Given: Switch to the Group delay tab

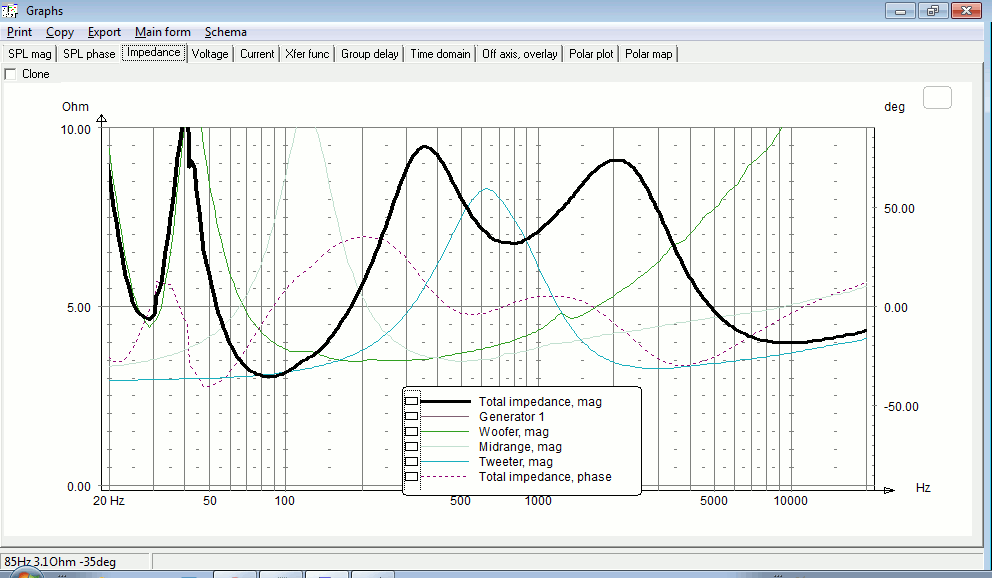Looking at the screenshot, I should pyautogui.click(x=369, y=54).
